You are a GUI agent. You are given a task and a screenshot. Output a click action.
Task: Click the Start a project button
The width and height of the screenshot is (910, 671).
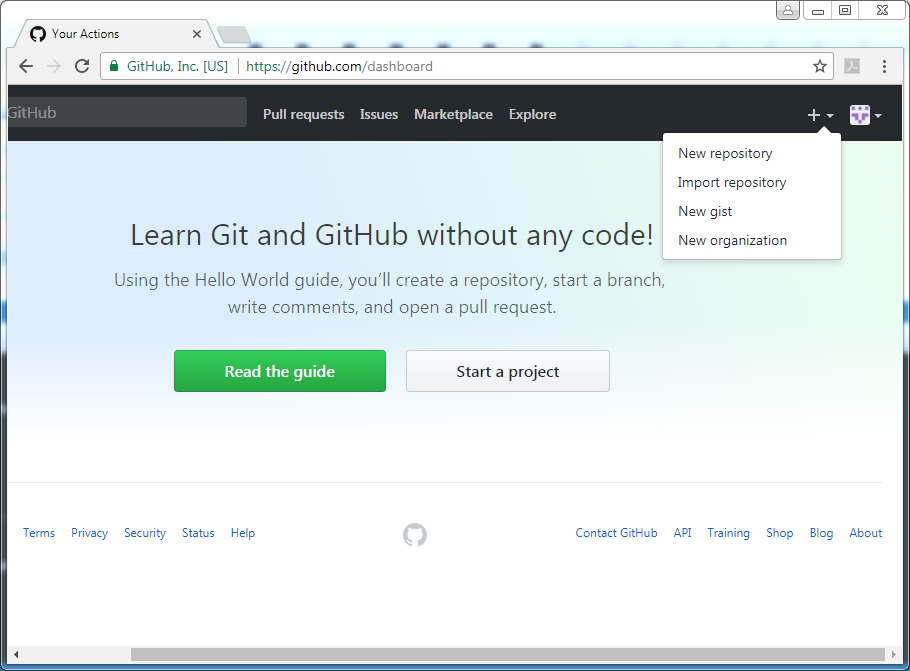coord(508,371)
